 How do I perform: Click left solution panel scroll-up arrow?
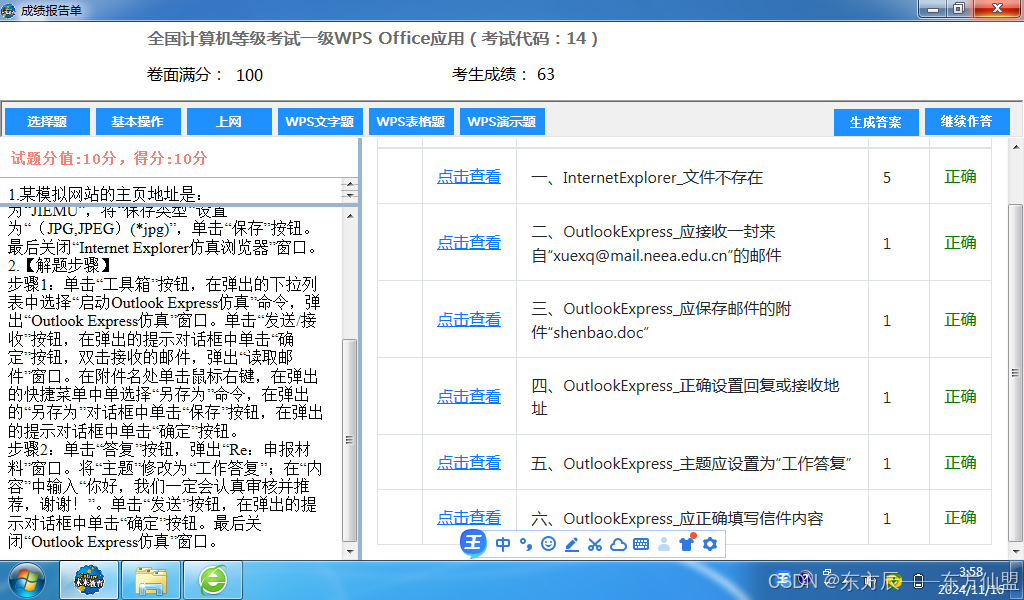coord(350,215)
